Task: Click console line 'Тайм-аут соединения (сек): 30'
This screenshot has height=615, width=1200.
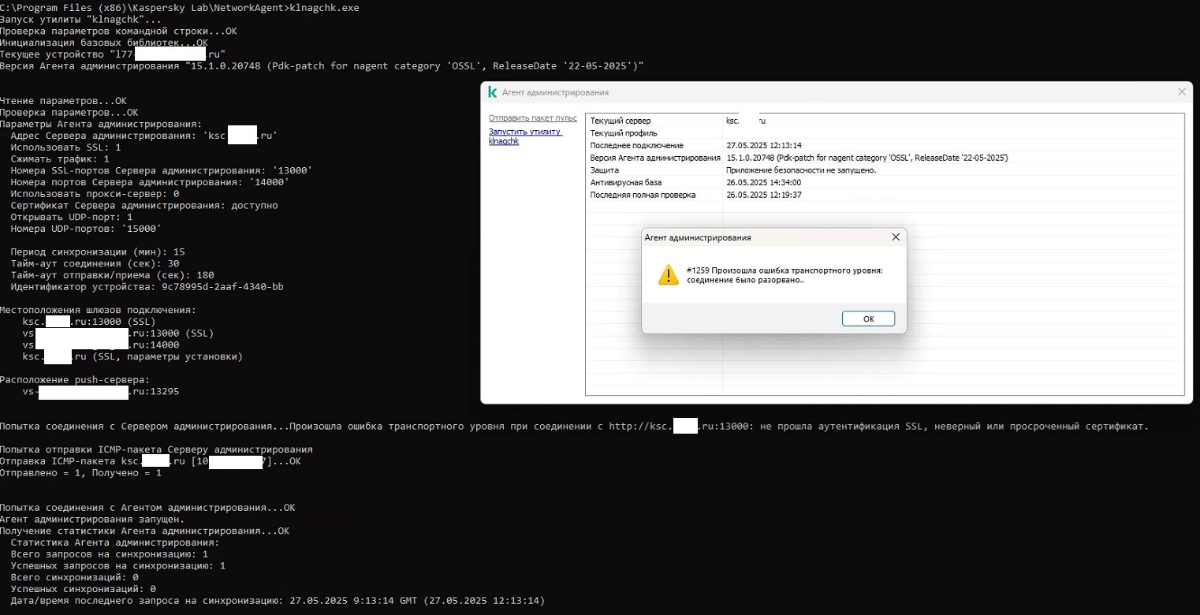Action: [95, 263]
